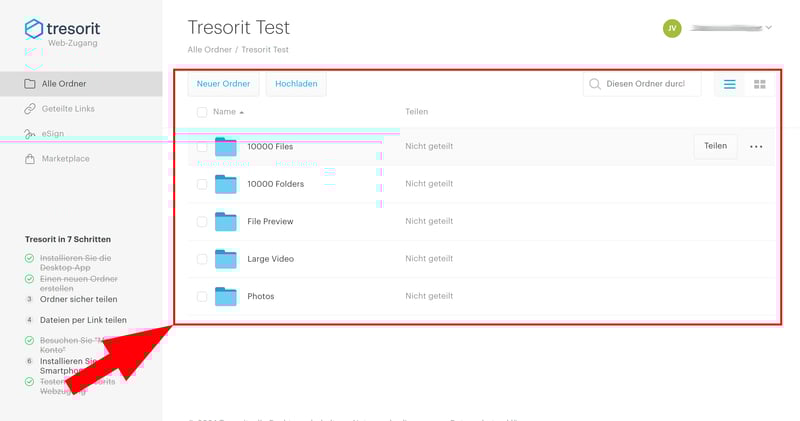Open Alle Ordner in sidebar
Image resolution: width=800 pixels, height=421 pixels.
(81, 84)
